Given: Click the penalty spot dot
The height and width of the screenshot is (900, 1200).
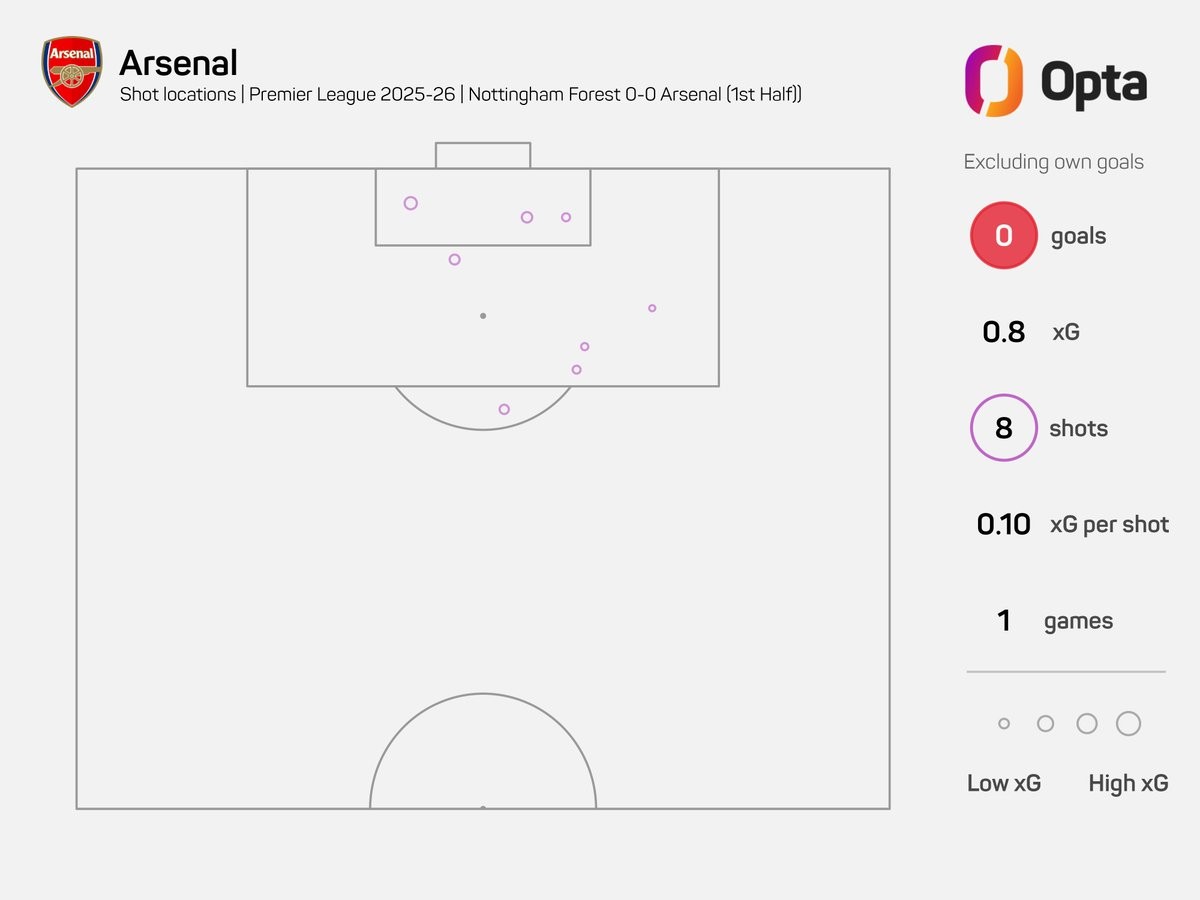Looking at the screenshot, I should pyautogui.click(x=483, y=316).
